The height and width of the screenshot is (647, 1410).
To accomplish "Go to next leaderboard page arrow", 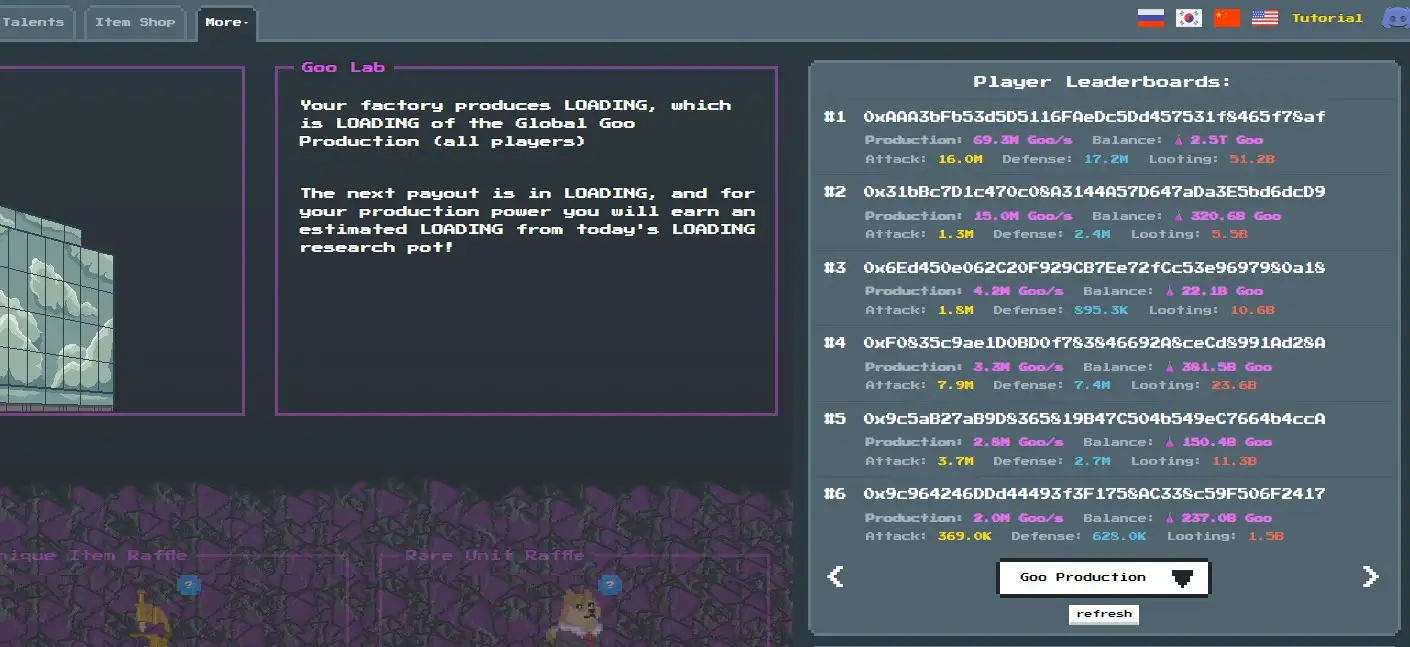I will (x=1370, y=576).
